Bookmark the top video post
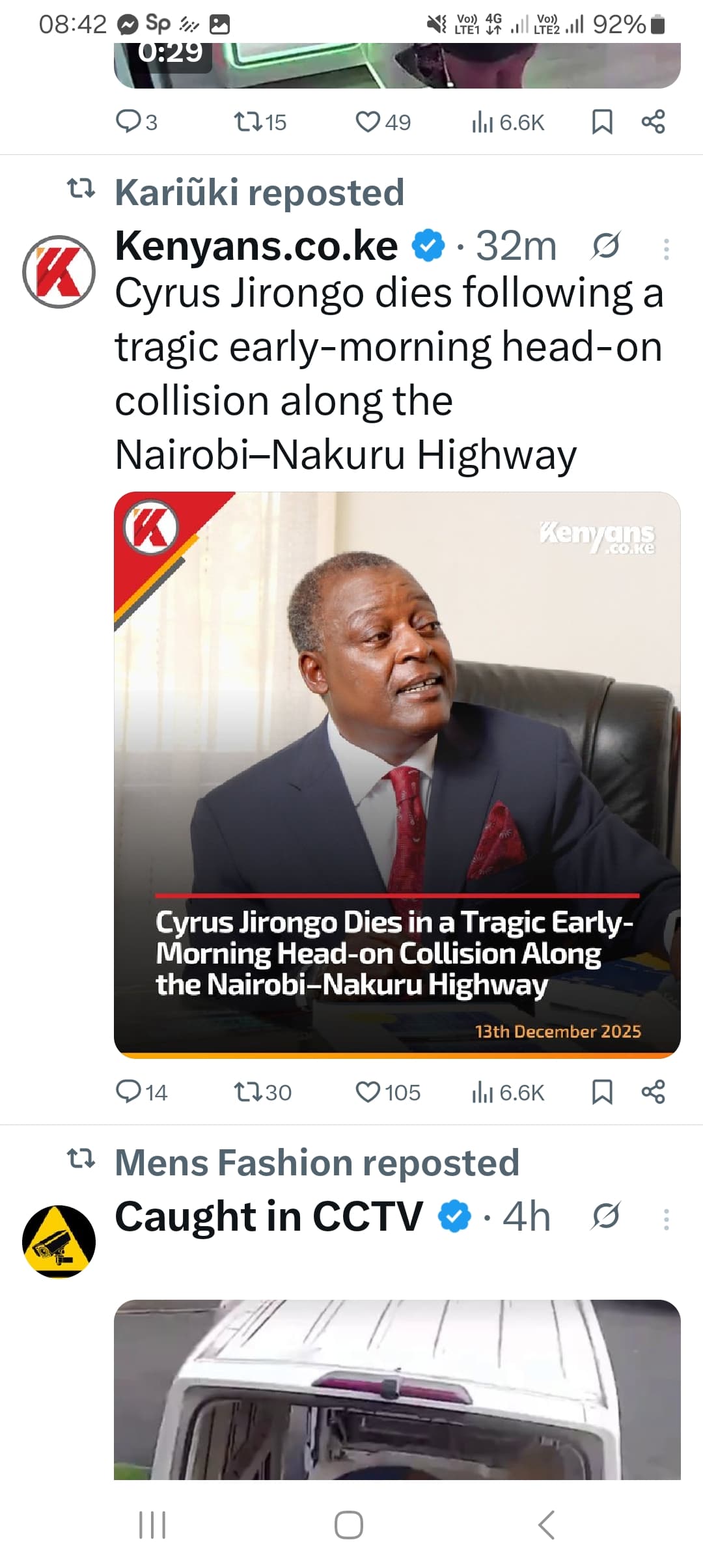Screen dimensions: 703x1568 point(602,122)
